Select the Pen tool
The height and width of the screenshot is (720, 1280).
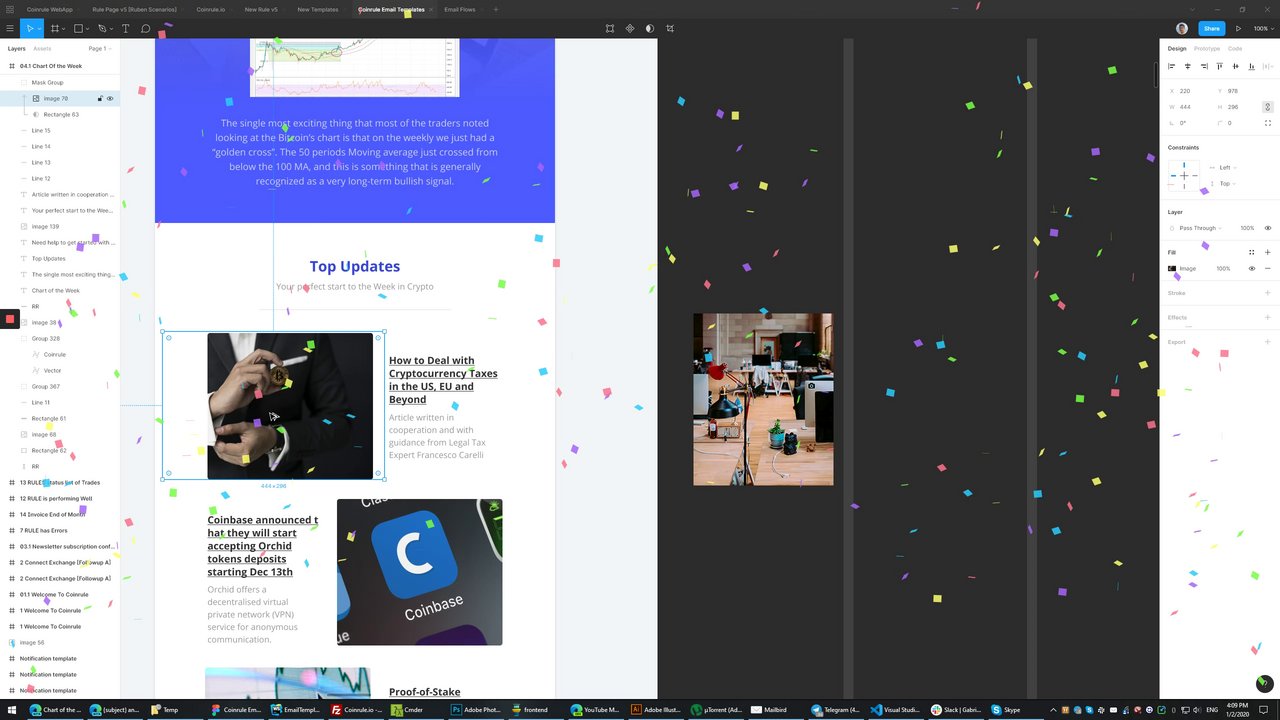(x=102, y=28)
